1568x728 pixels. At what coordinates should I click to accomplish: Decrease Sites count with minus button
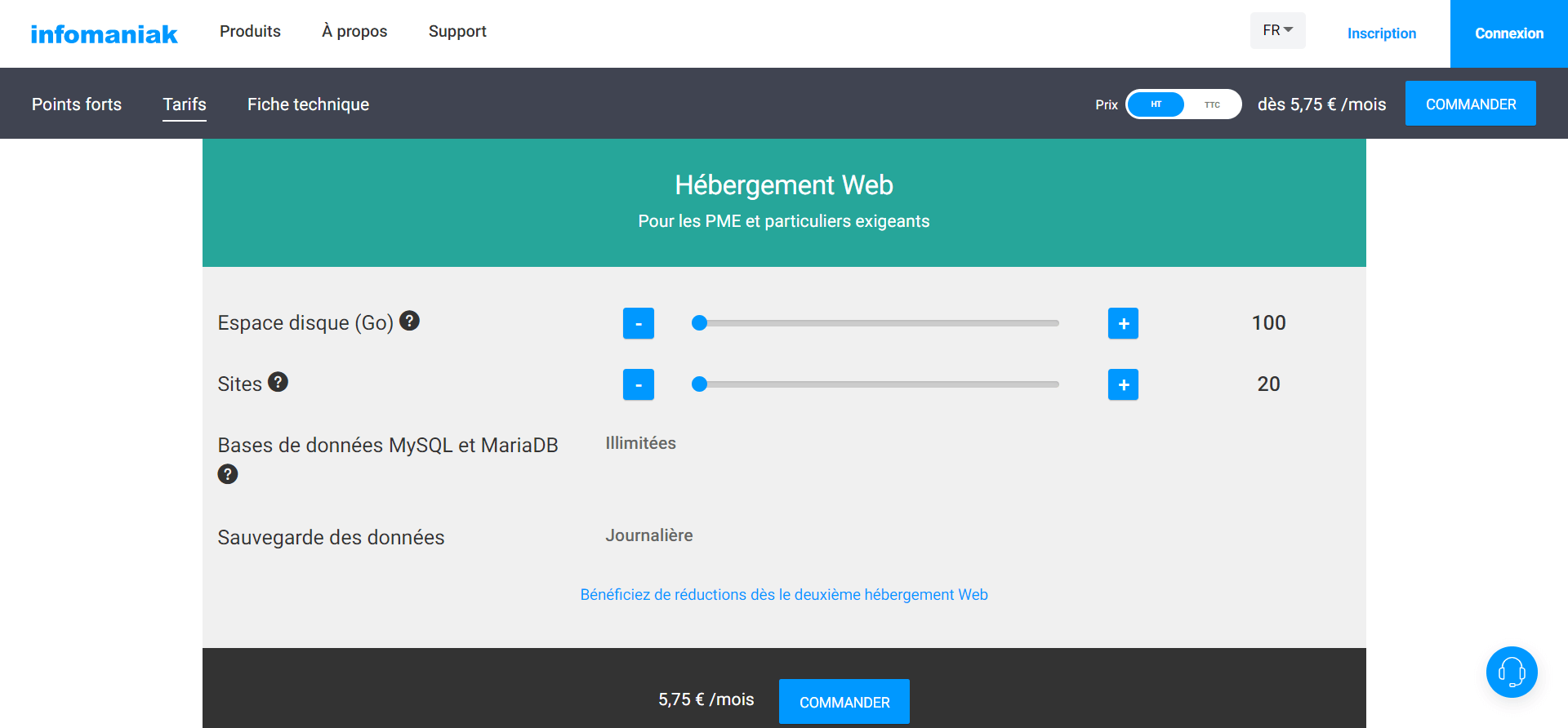pyautogui.click(x=638, y=384)
